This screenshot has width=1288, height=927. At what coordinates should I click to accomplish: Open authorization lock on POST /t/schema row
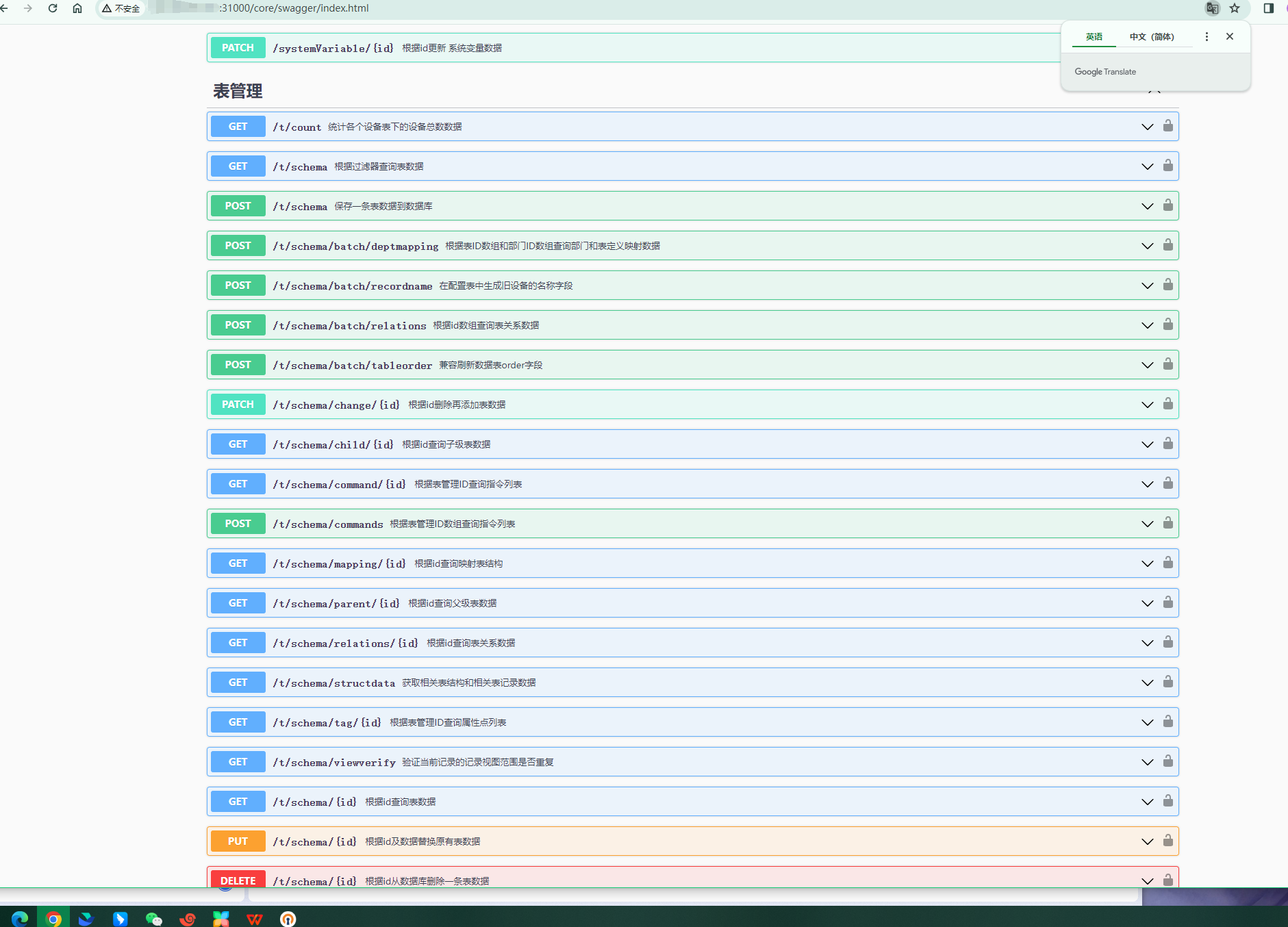(x=1168, y=205)
